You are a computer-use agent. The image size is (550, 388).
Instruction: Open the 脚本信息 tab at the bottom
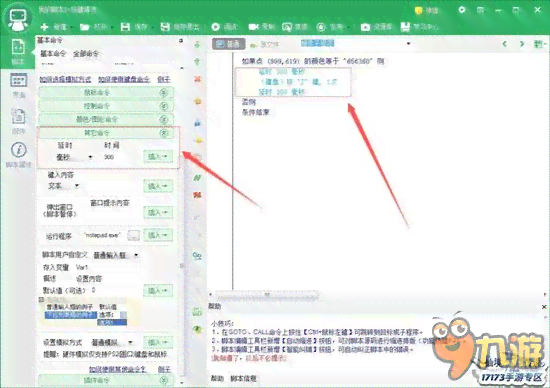(243, 378)
